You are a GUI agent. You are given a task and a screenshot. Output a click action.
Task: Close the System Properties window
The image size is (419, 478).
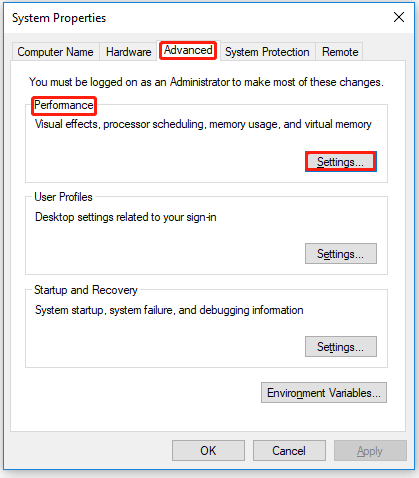coord(399,17)
